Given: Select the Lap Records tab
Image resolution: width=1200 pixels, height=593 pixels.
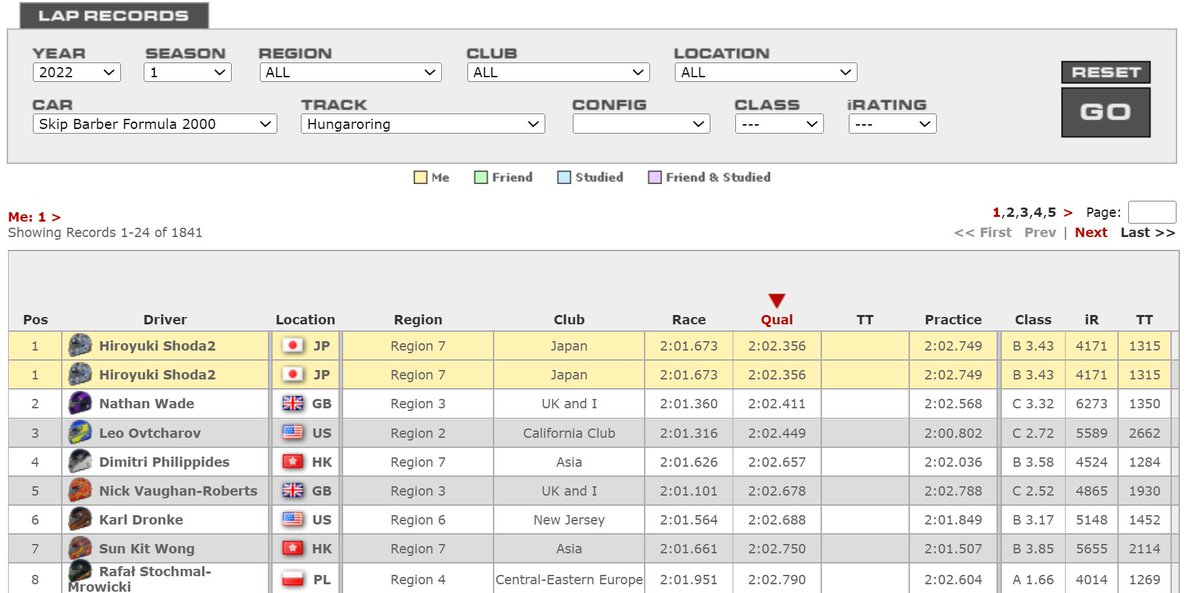Looking at the screenshot, I should coord(112,16).
